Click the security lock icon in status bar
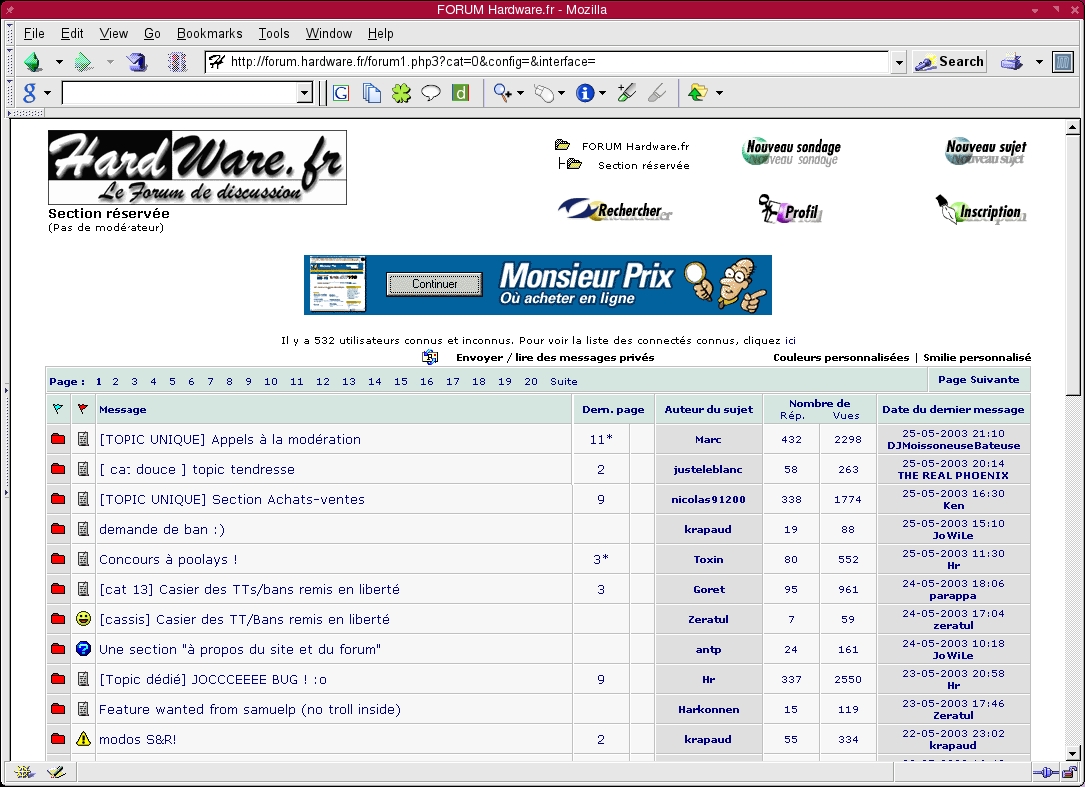 tap(1069, 772)
